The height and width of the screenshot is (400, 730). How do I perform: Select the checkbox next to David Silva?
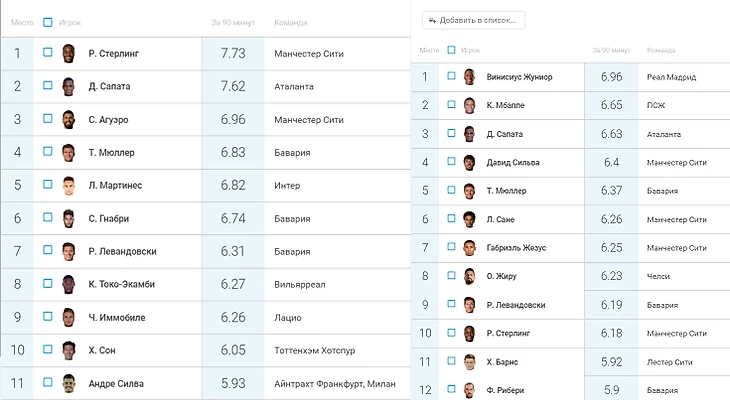451,162
